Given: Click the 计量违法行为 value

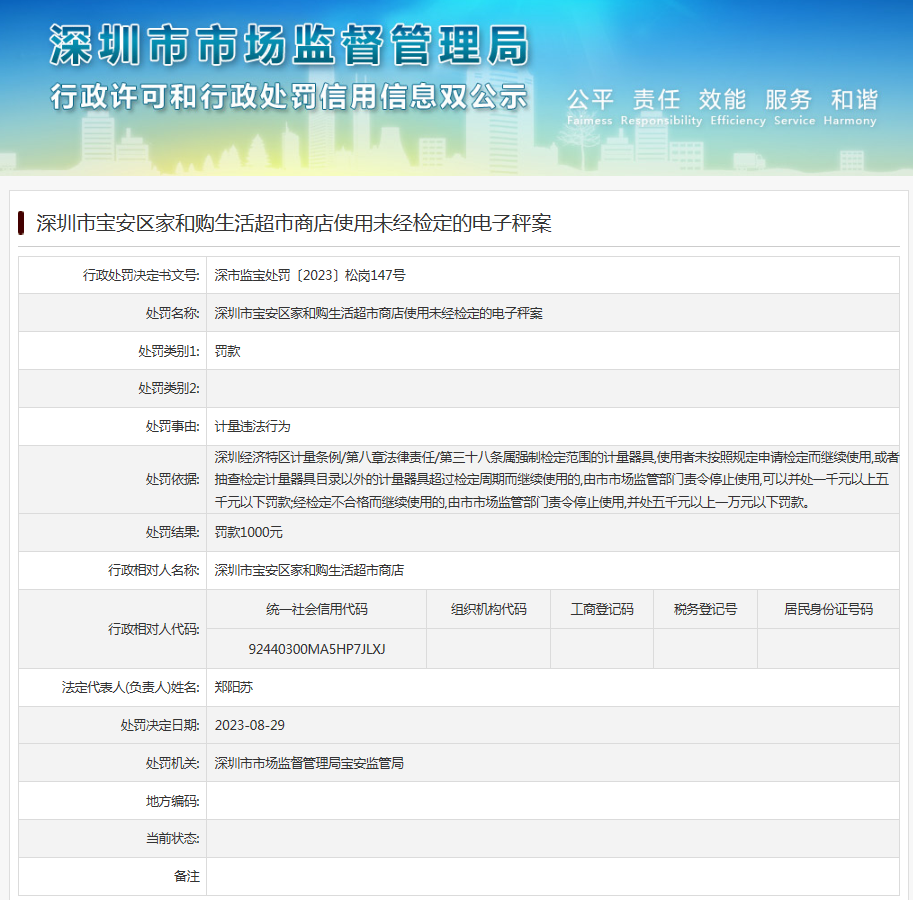Looking at the screenshot, I should pyautogui.click(x=252, y=427).
